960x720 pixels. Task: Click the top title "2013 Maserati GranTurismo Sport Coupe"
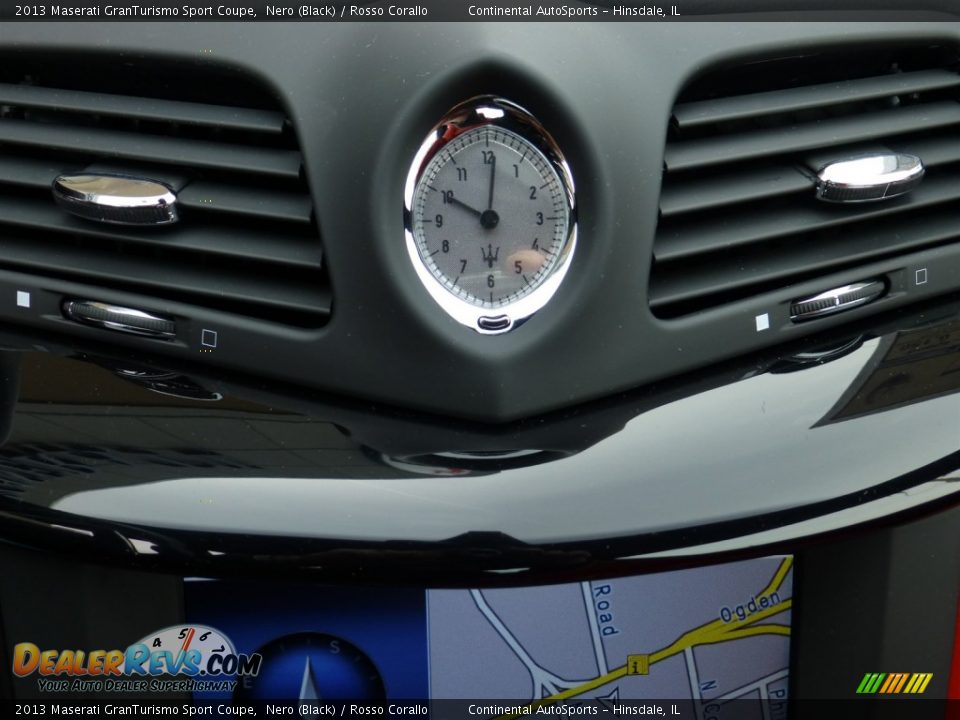coord(135,11)
